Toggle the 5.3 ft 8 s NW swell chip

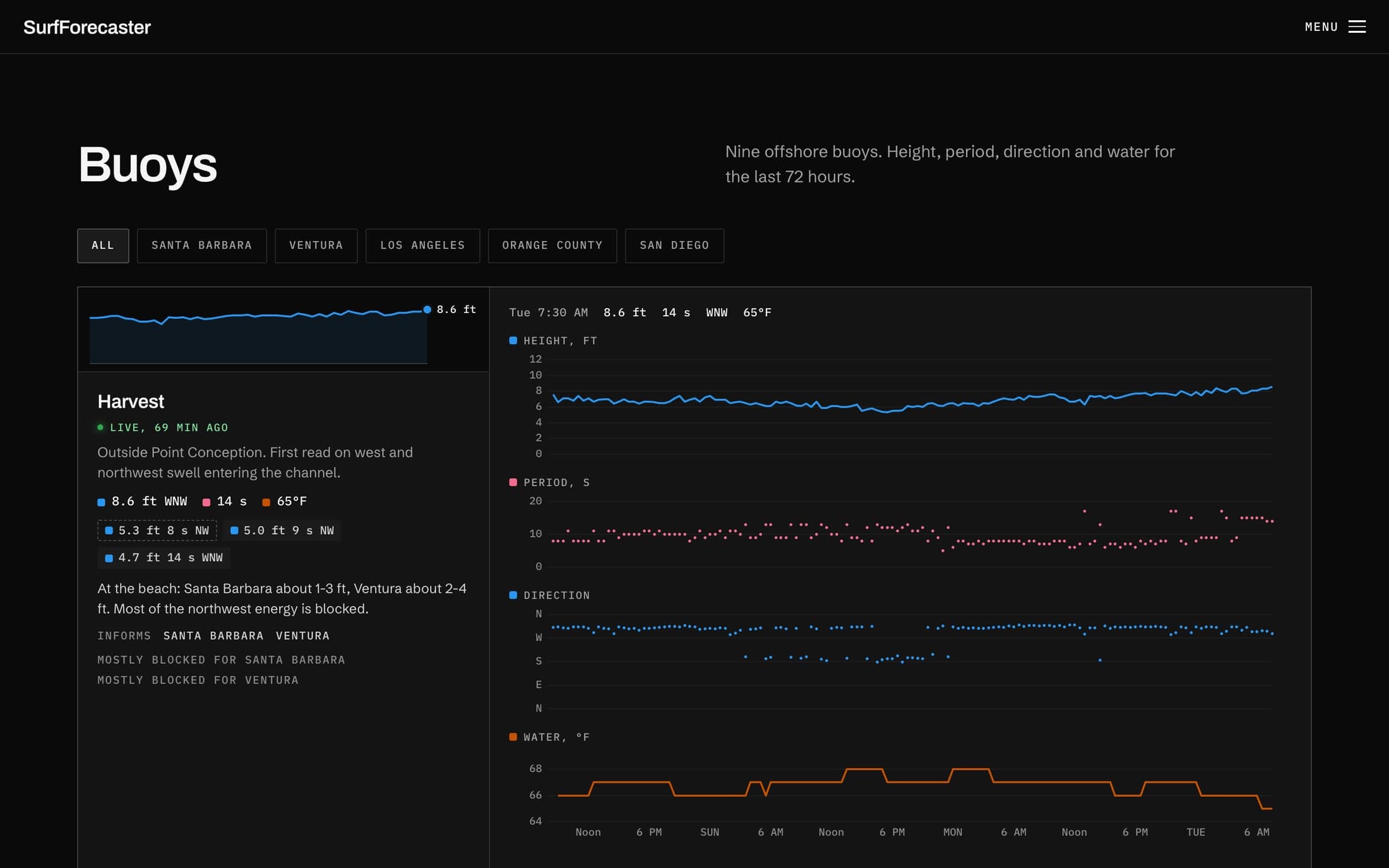pos(157,530)
